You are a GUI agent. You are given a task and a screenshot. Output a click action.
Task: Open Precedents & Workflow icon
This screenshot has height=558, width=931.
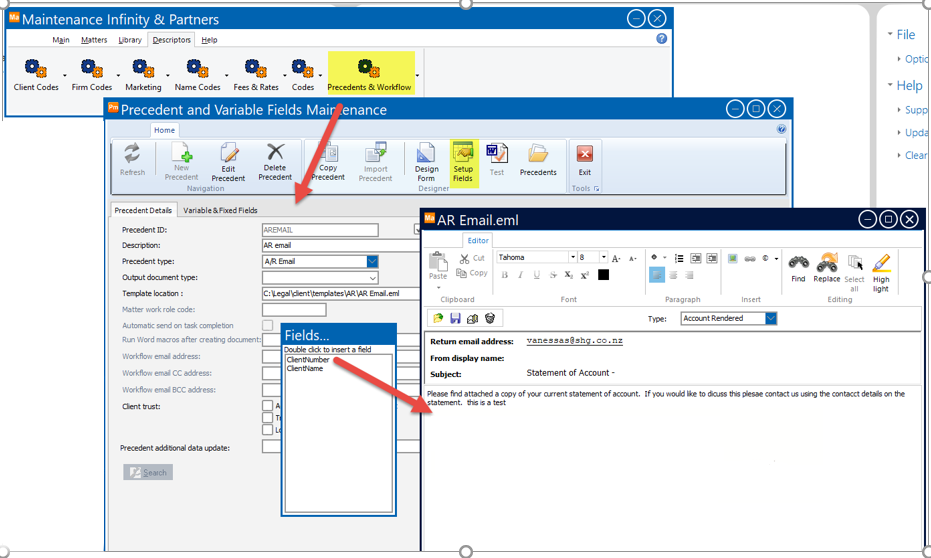coord(369,75)
